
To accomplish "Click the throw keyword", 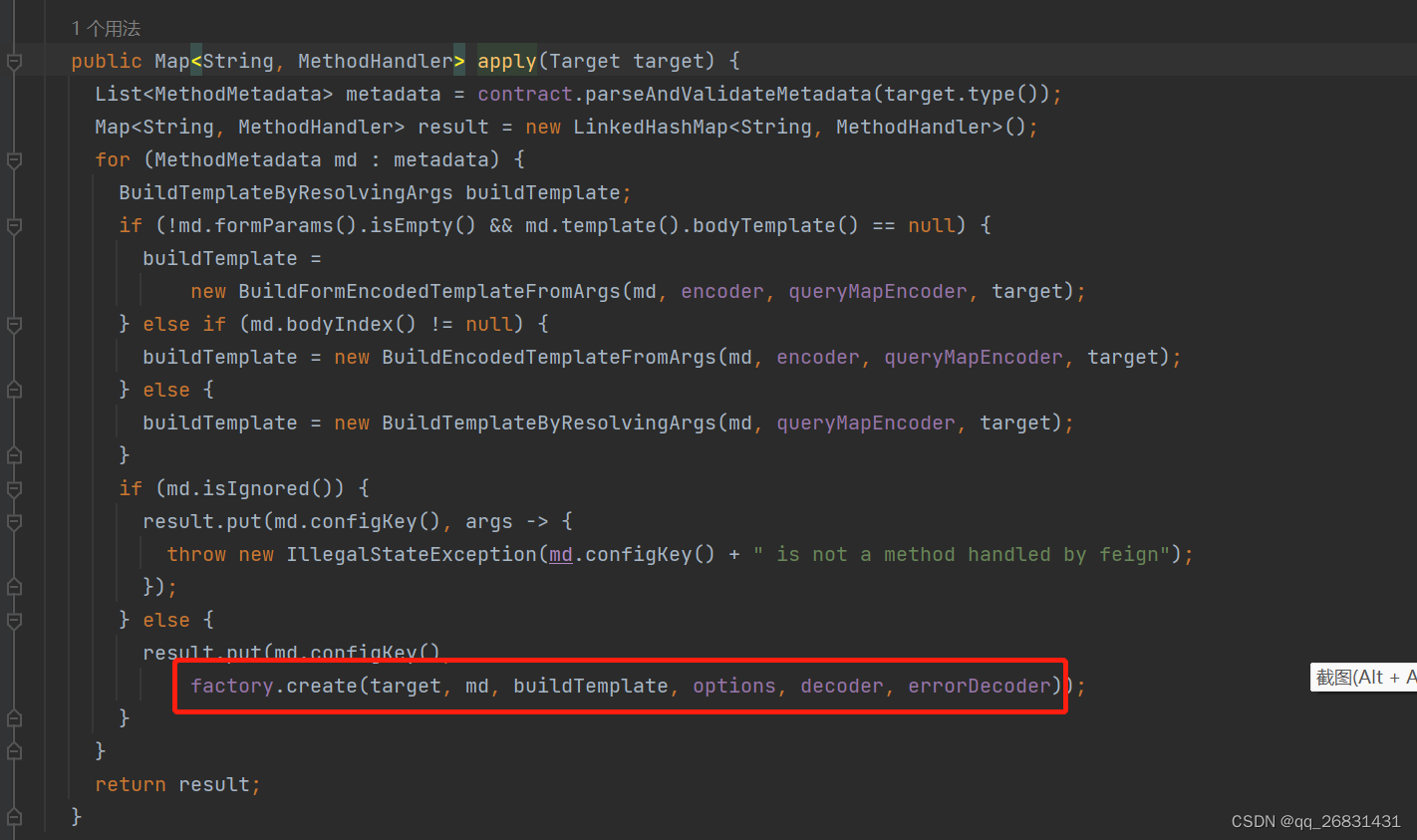I will pos(196,555).
